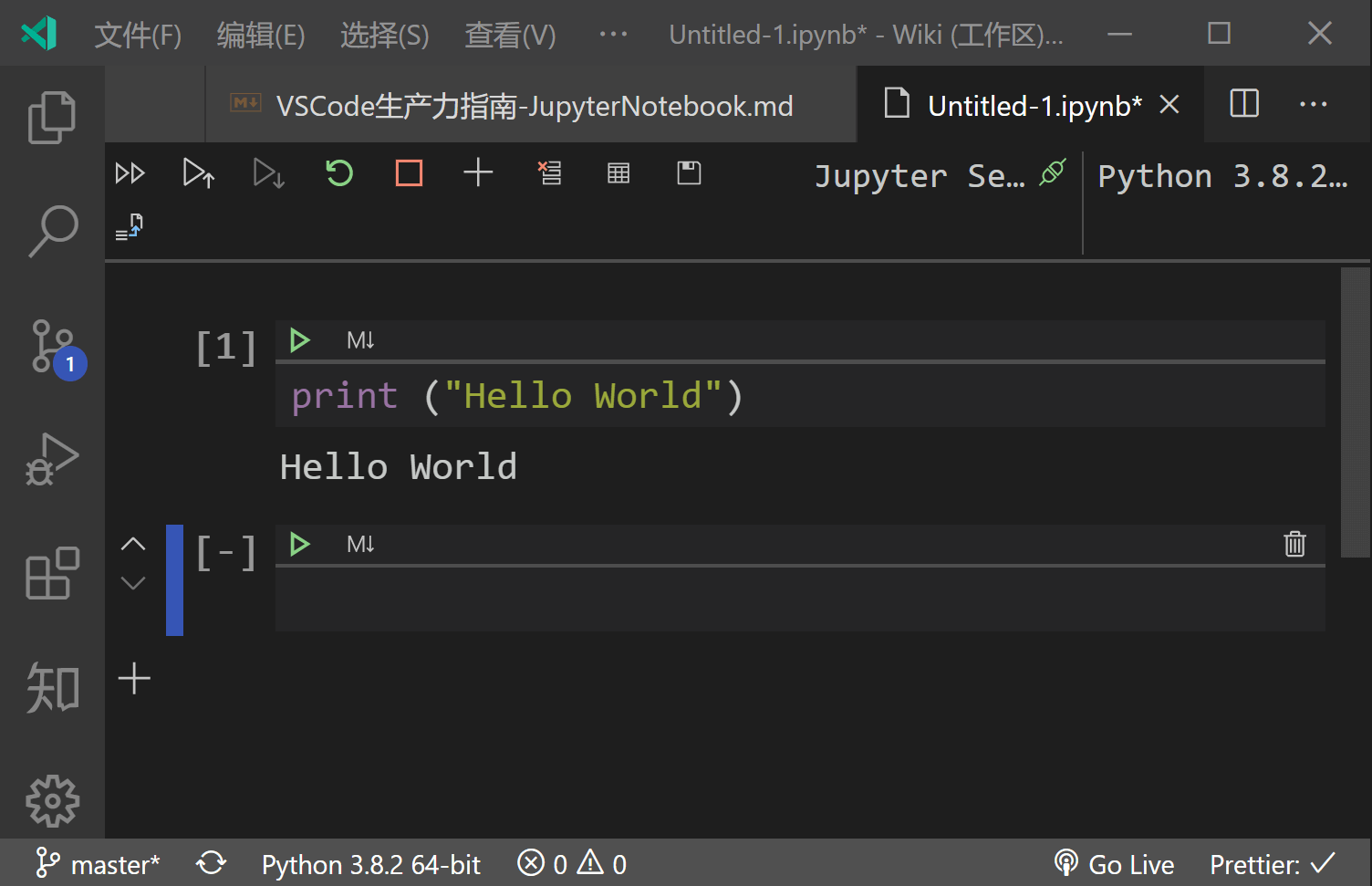Click into the print Hello World code
1372x886 pixels.
tap(517, 396)
